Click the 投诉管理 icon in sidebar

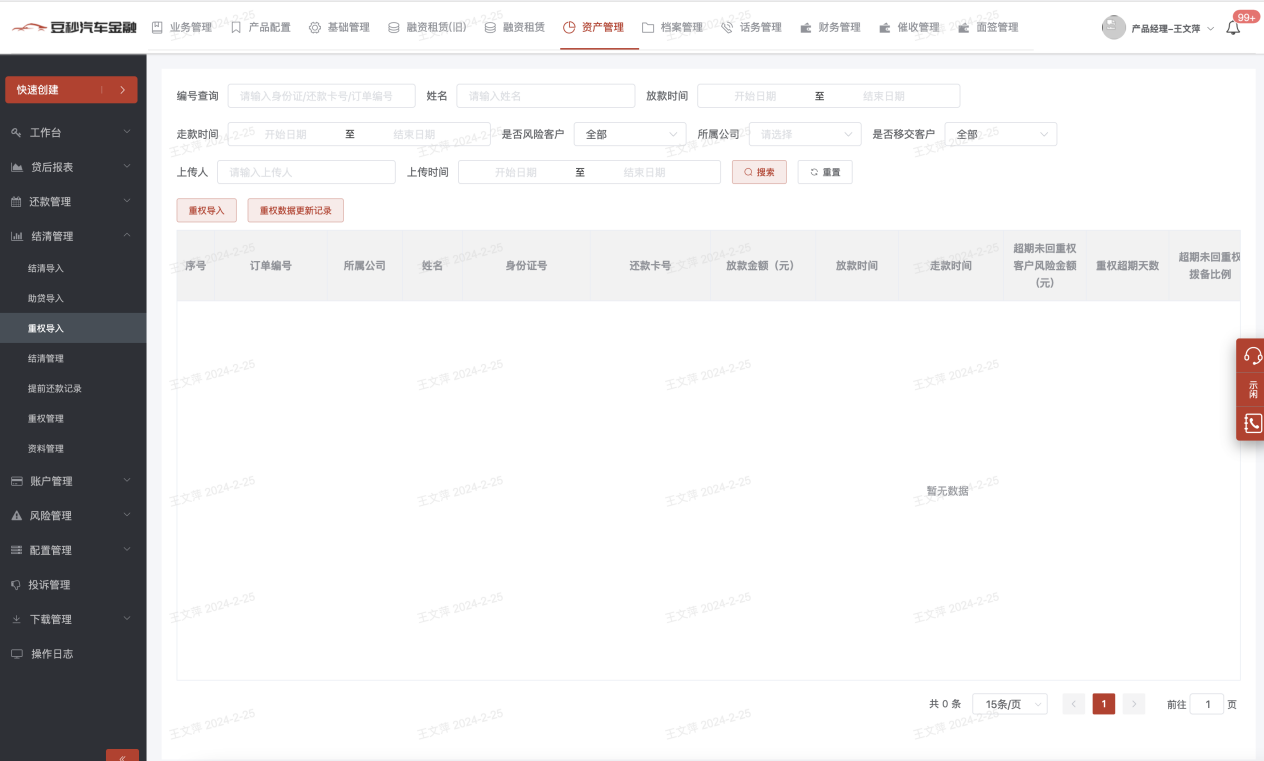16,585
